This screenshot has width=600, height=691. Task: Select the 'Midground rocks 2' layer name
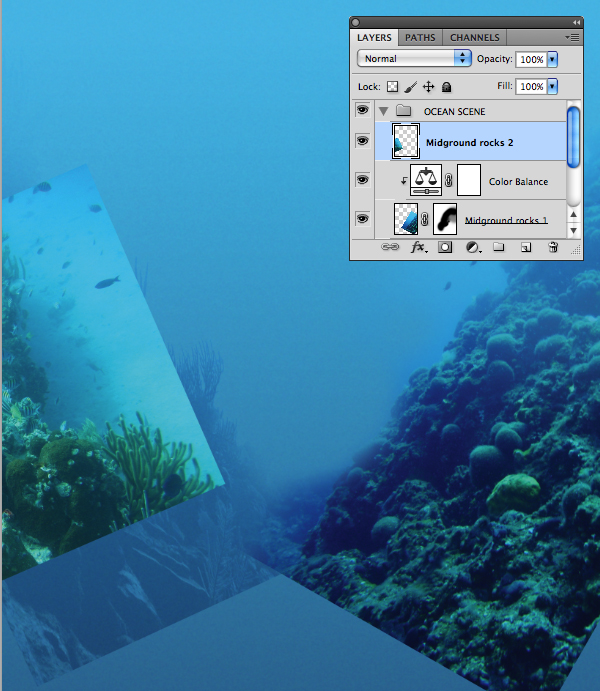click(x=470, y=143)
